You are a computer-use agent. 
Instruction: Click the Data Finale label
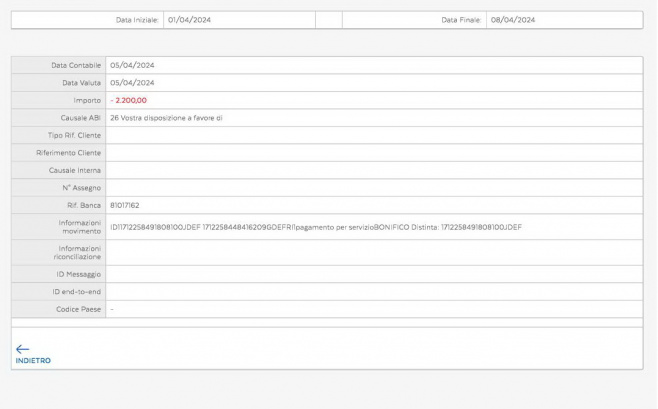461,20
